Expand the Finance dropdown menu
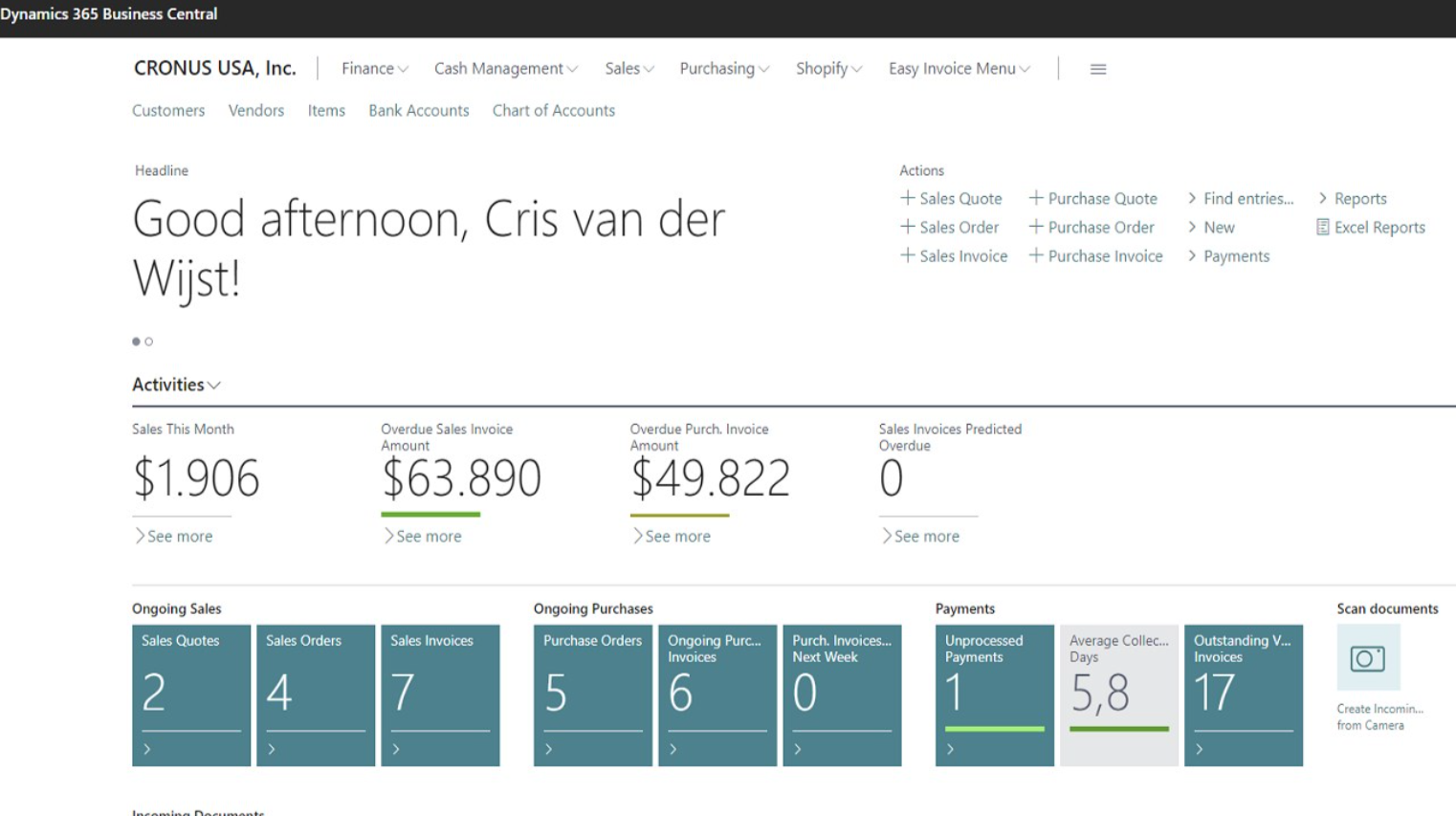Screen dimensions: 1456x816 (x=374, y=69)
